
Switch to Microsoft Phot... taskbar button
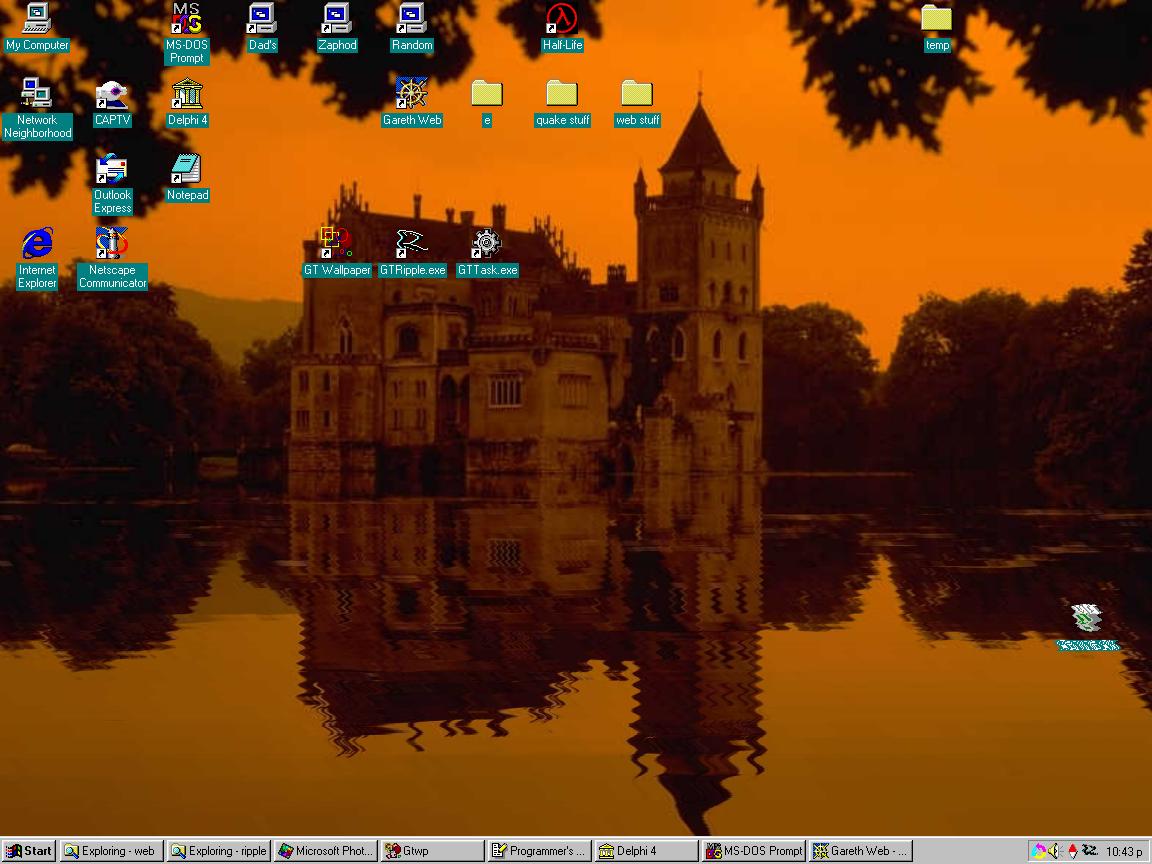[325, 852]
